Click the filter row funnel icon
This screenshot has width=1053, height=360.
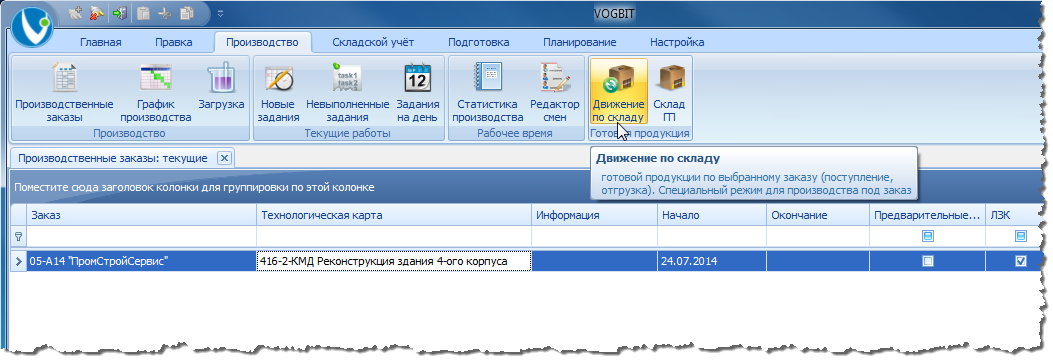click(x=19, y=236)
